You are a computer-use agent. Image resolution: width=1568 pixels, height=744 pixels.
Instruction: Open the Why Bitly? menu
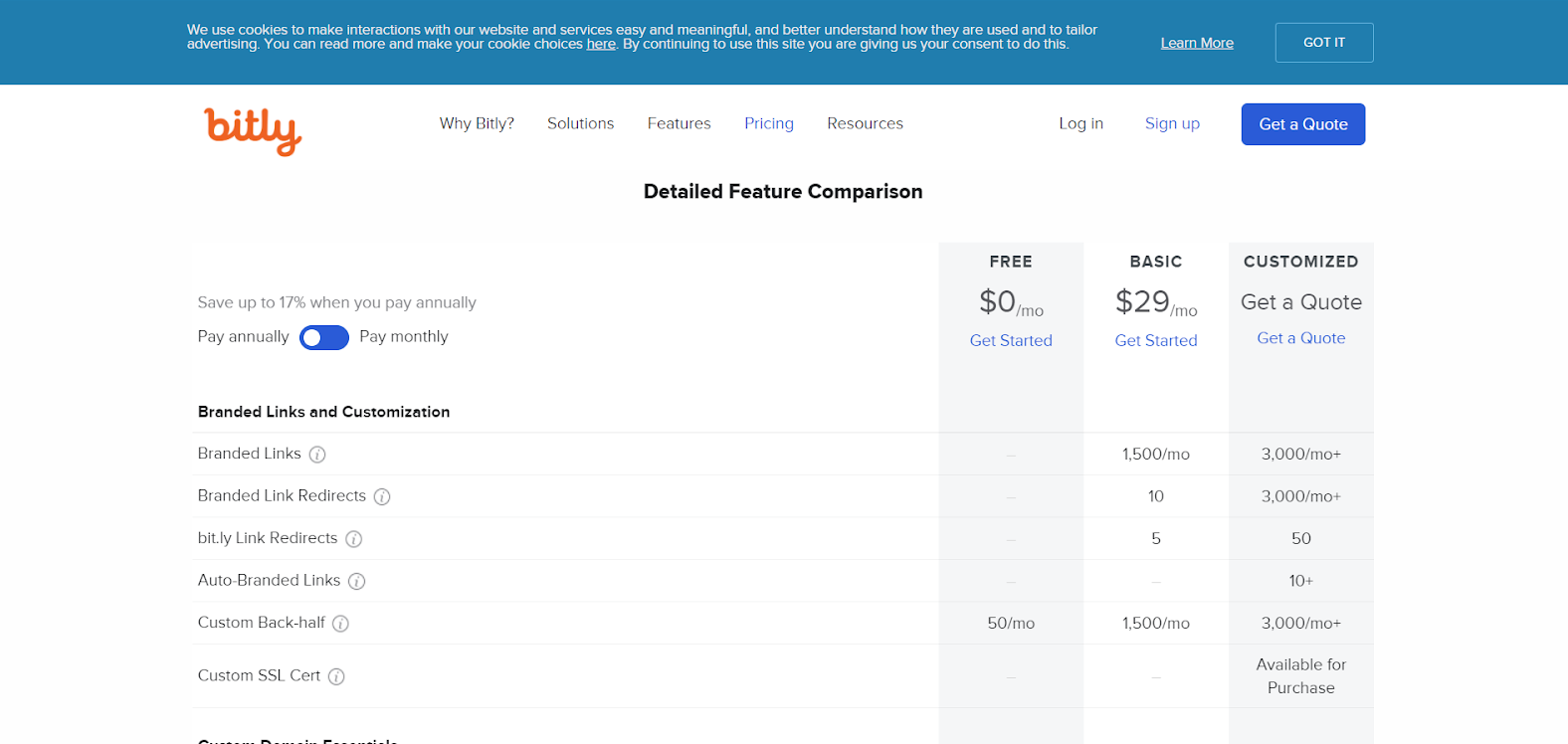(x=477, y=123)
